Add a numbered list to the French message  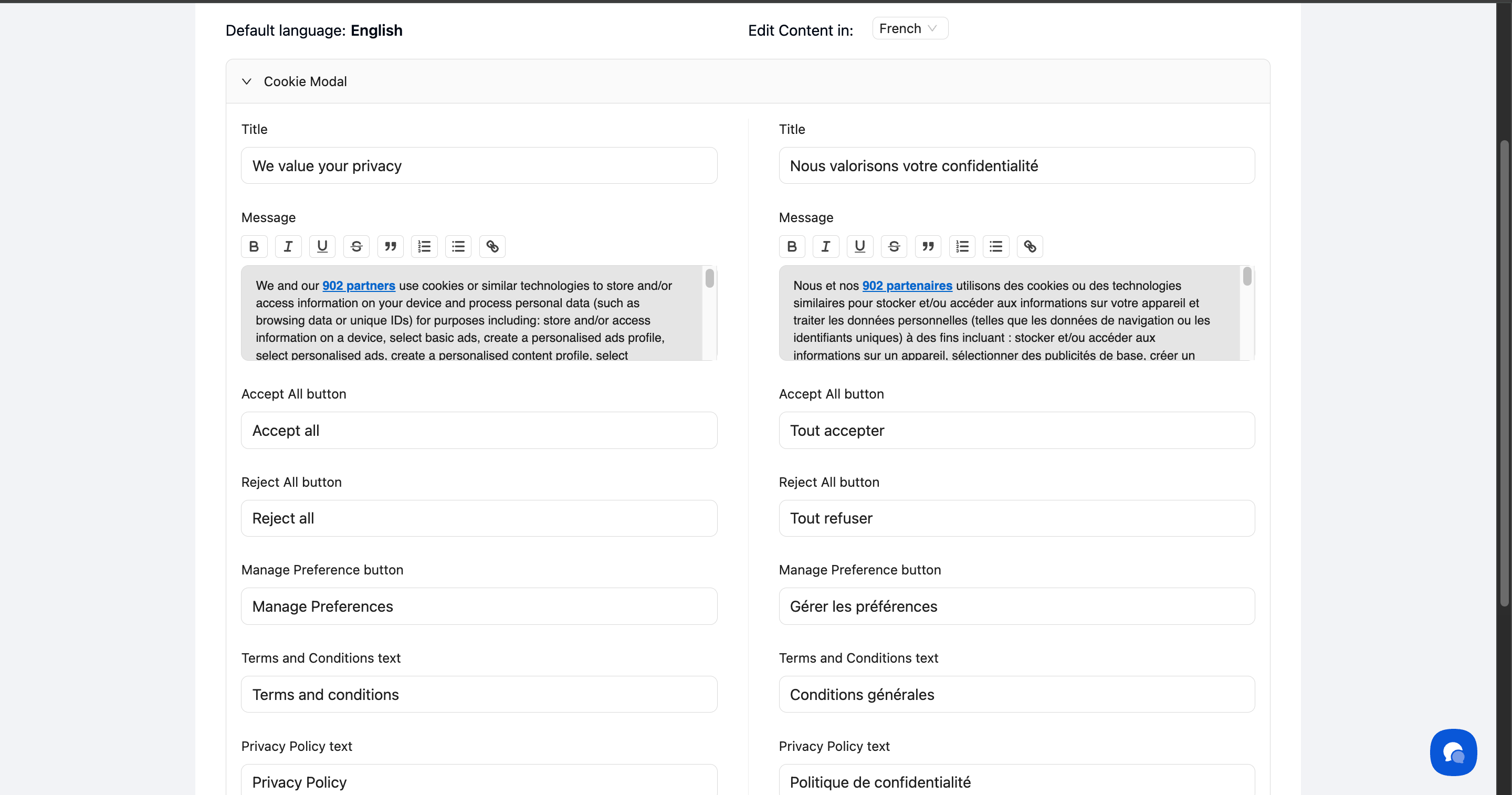[961, 247]
